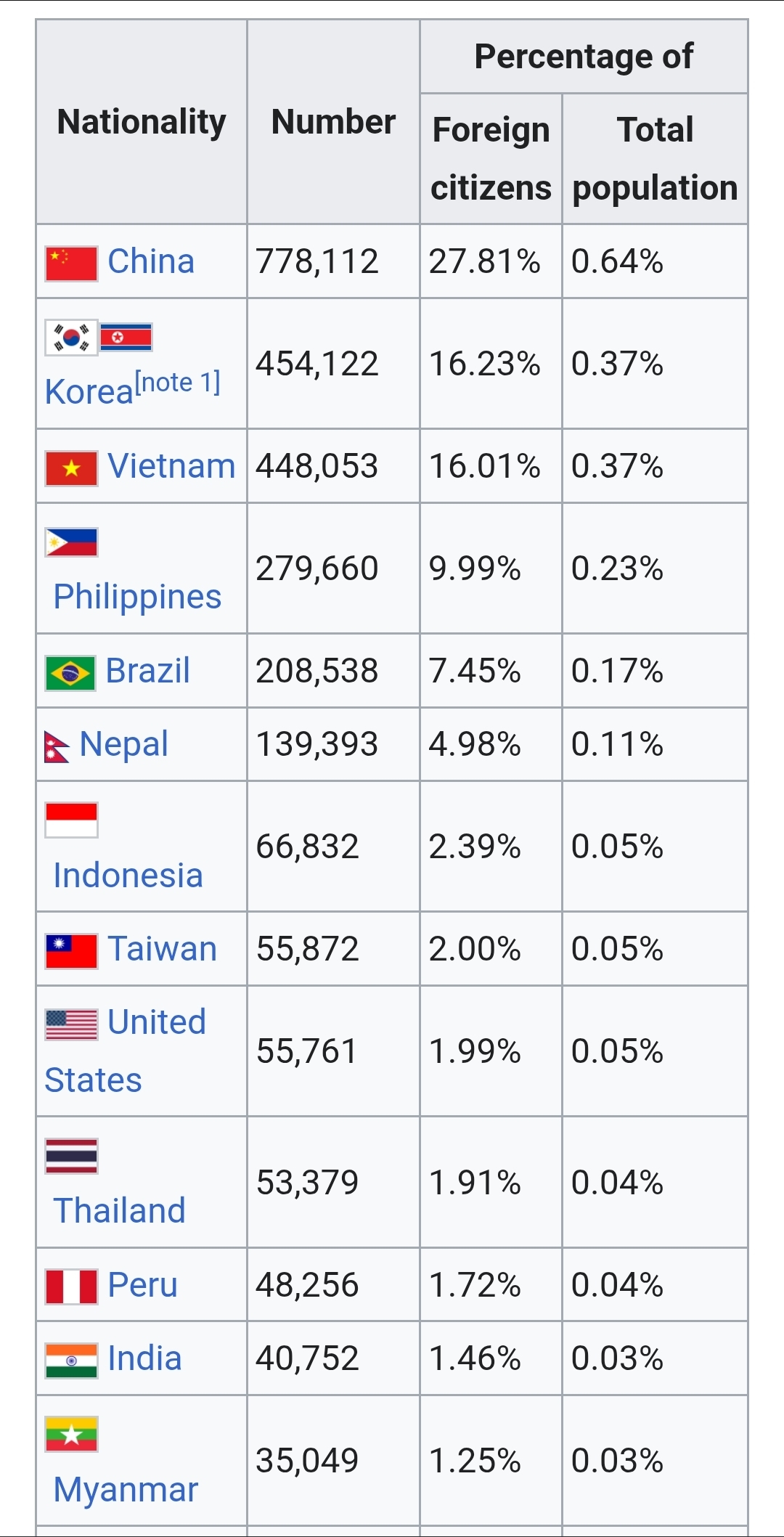
Task: Open the Korea link
Action: tap(89, 392)
